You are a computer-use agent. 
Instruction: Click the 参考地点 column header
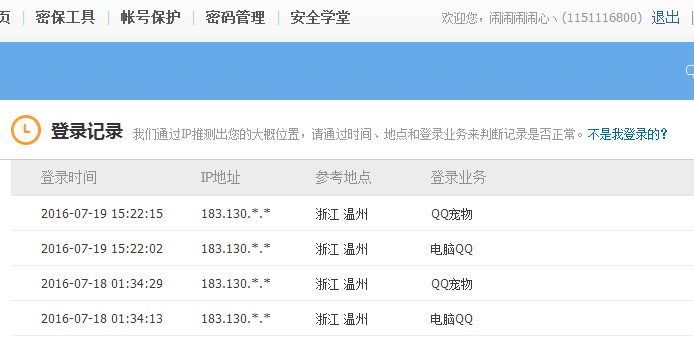343,177
